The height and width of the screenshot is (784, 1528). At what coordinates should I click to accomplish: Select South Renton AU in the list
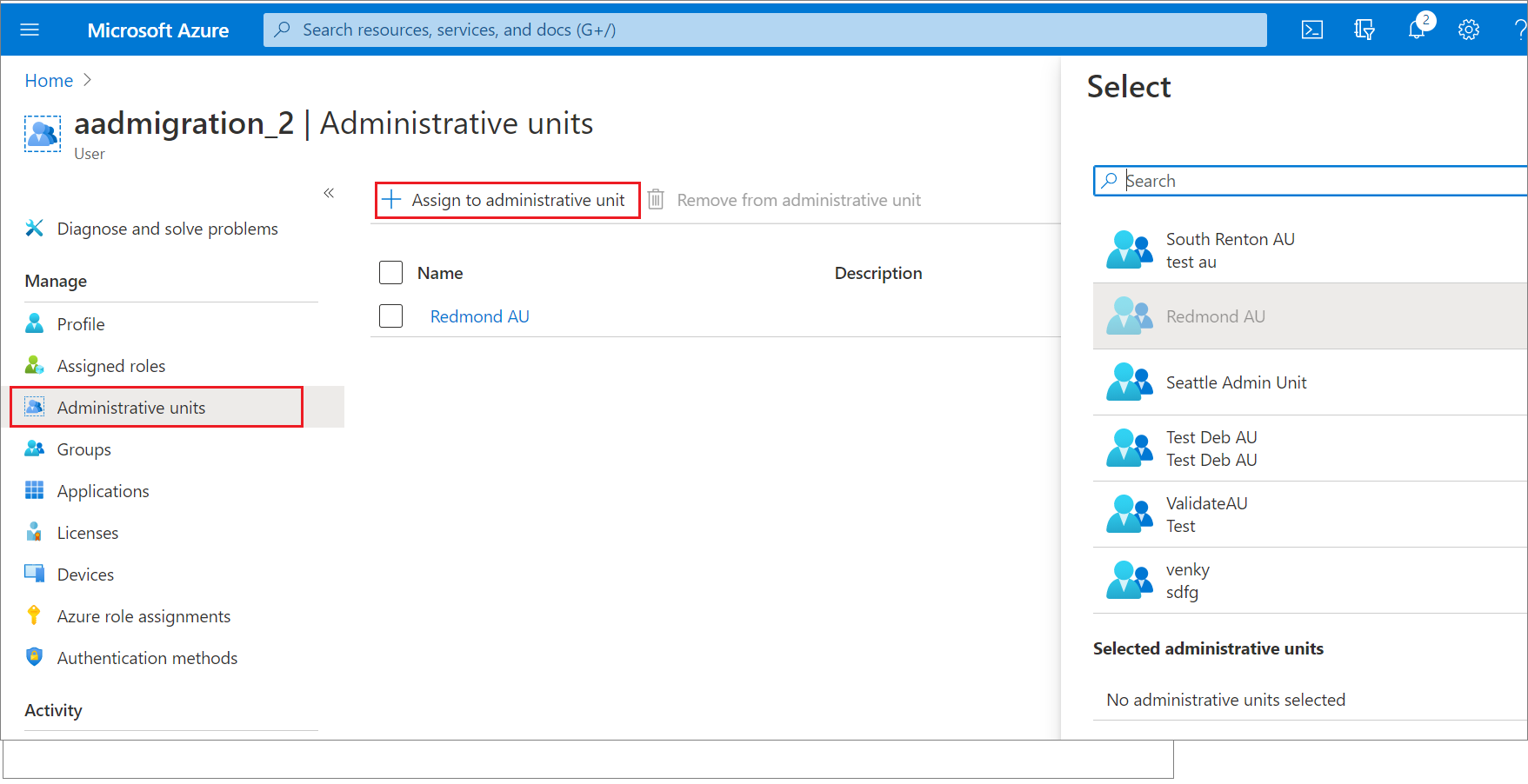tap(1310, 250)
